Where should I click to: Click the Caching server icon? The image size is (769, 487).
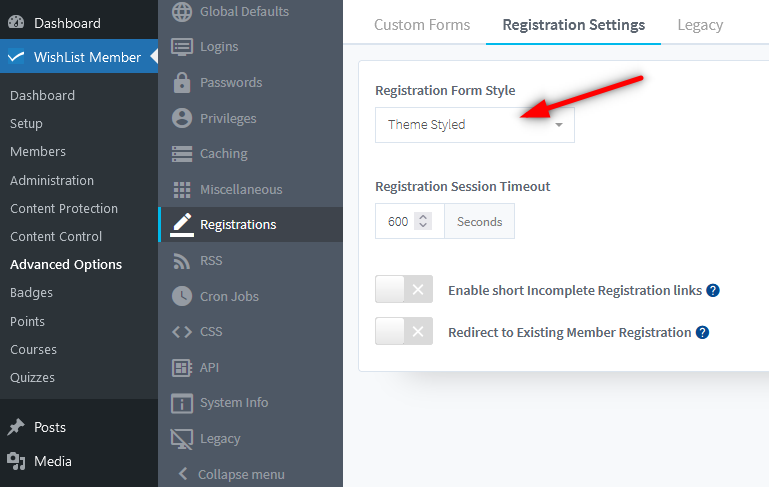(181, 154)
